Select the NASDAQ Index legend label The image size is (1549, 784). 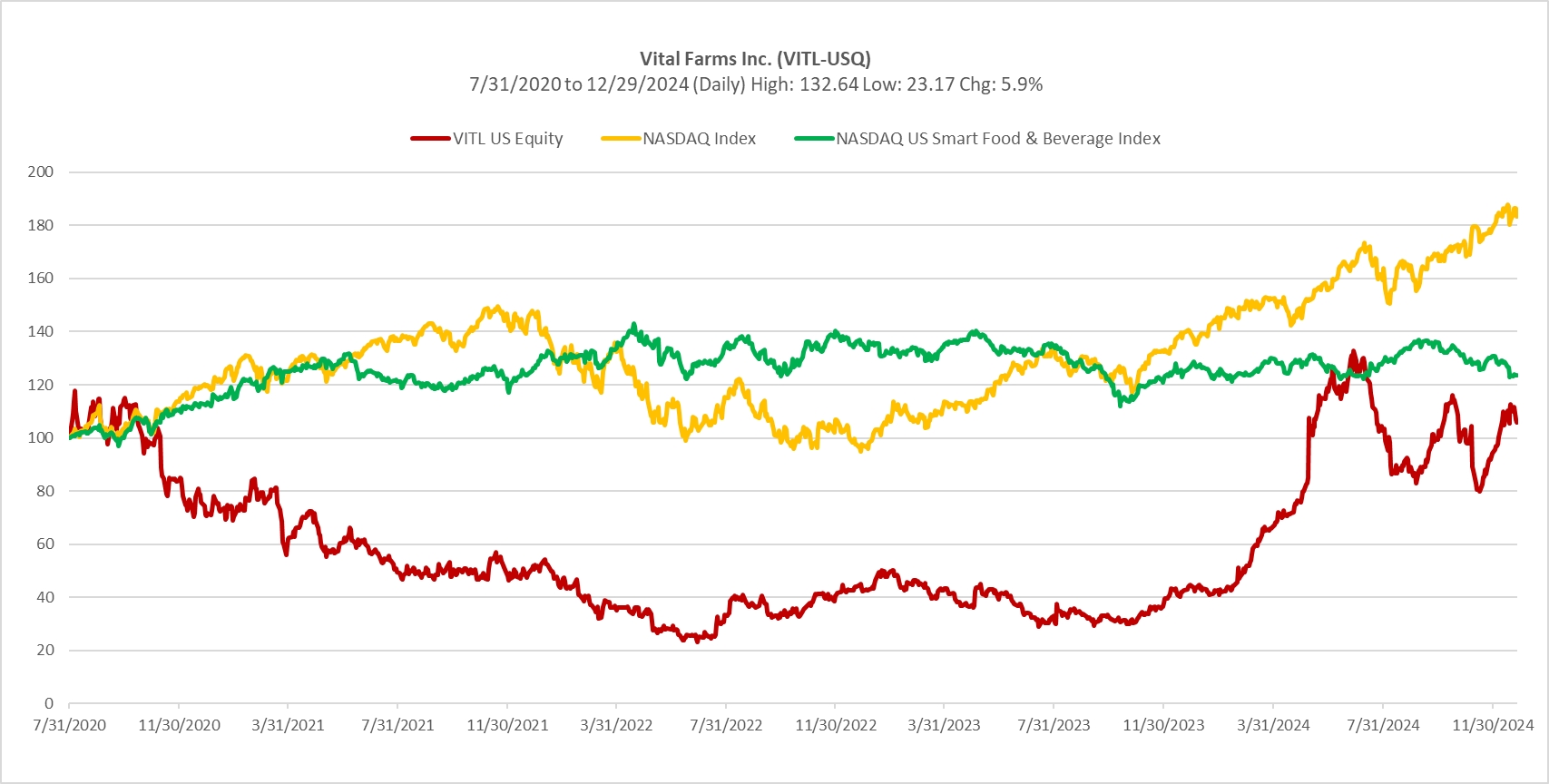click(x=699, y=139)
